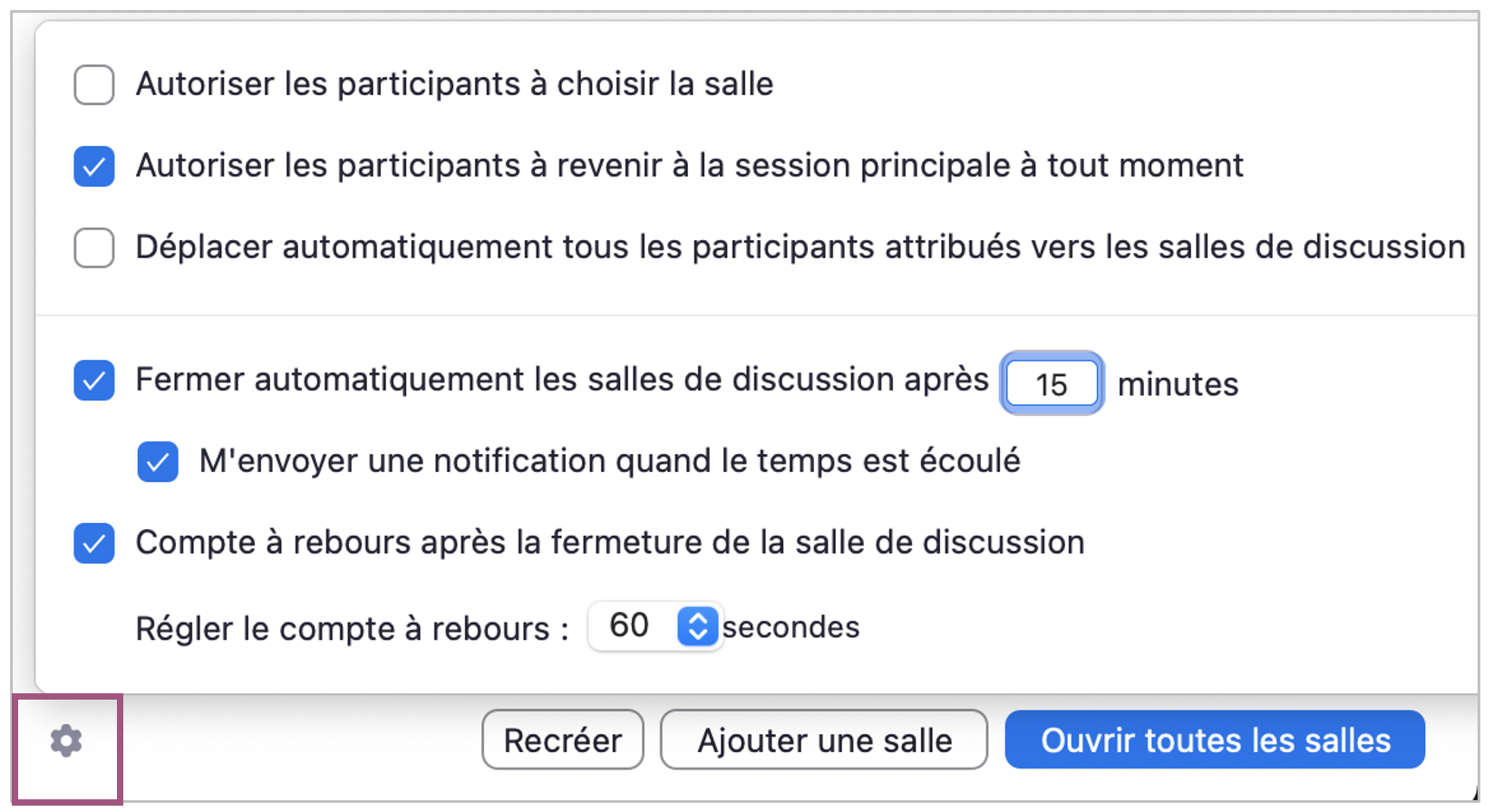Click the 'minutes' unit label
This screenshot has height=812, width=1494.
coord(1178,384)
